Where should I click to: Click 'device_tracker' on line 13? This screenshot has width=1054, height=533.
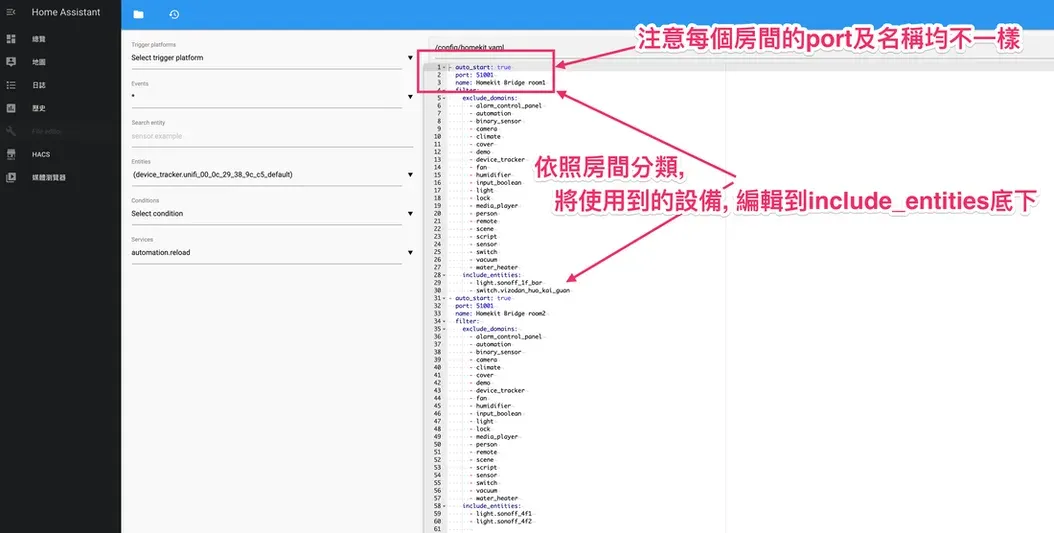click(x=500, y=160)
